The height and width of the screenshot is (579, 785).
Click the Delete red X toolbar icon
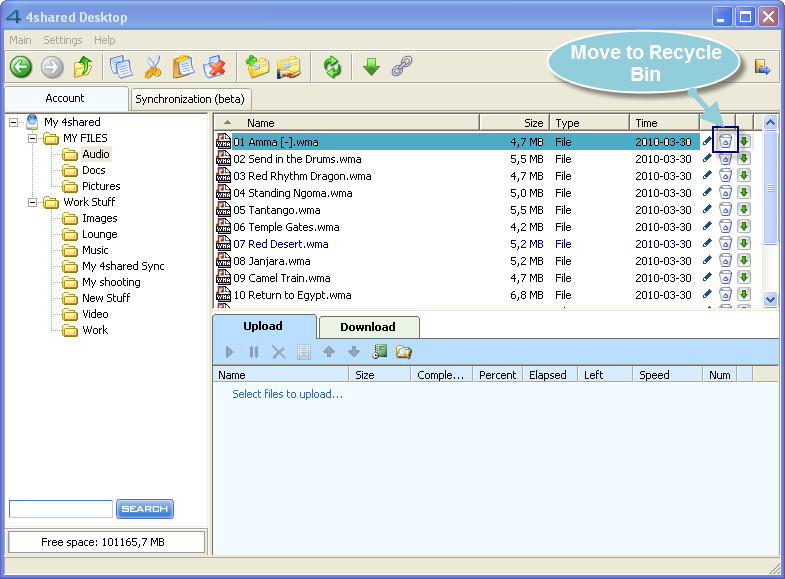[215, 67]
